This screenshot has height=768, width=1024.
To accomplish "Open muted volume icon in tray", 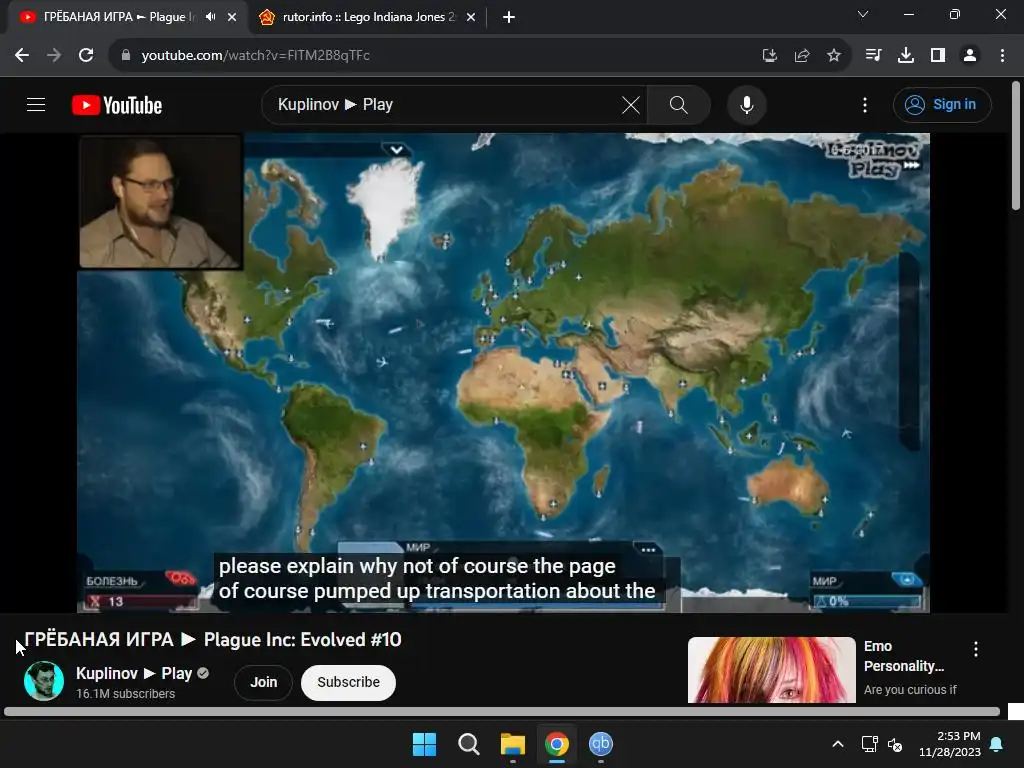I will pos(895,744).
